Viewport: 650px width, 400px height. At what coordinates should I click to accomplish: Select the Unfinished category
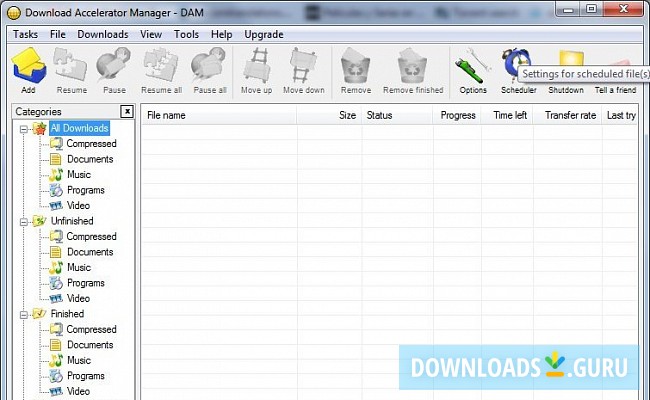tap(72, 221)
